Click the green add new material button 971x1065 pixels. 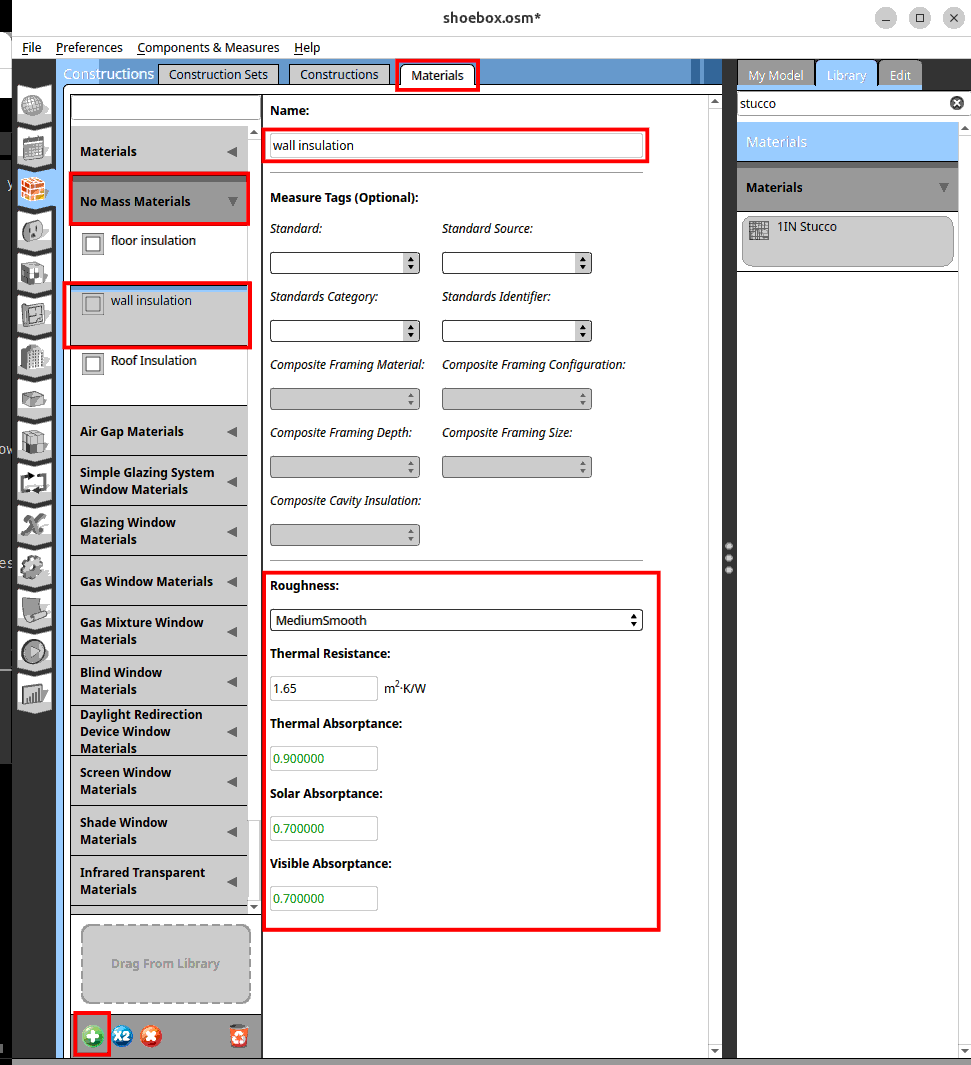(92, 1036)
